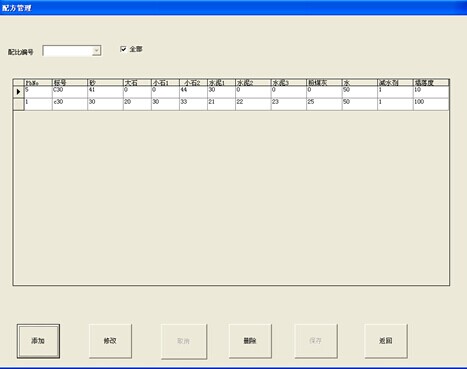Select the 砂 cell with value 41
The image size is (467, 369).
[105, 92]
